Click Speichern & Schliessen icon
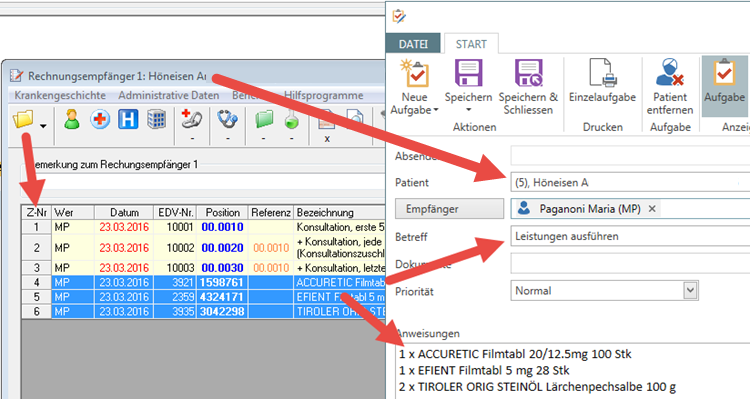 528,73
